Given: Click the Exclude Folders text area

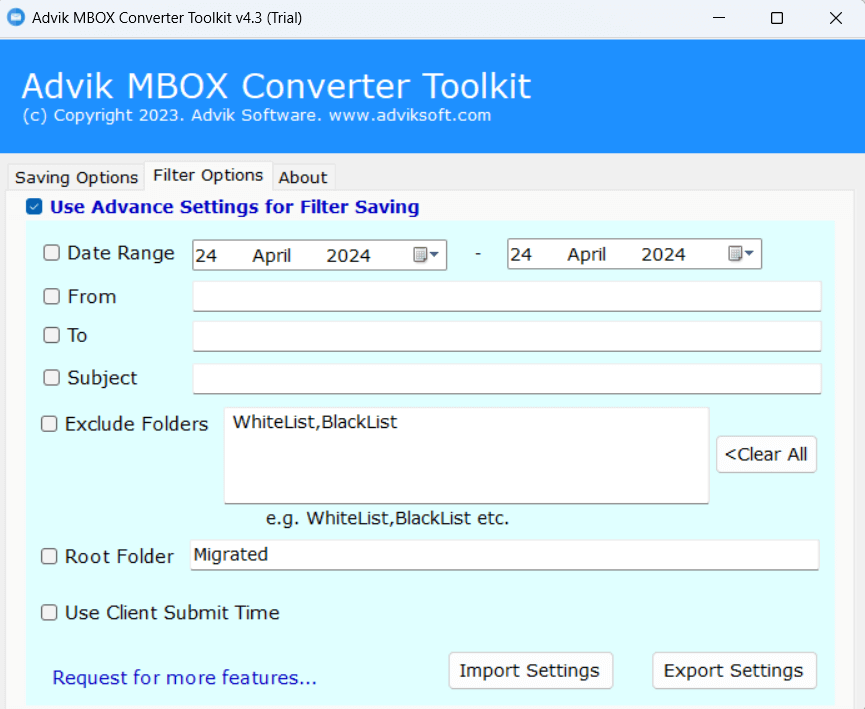Looking at the screenshot, I should click(x=466, y=456).
